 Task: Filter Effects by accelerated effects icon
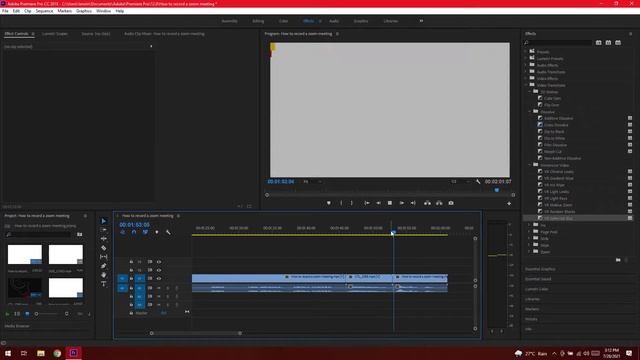coord(598,42)
